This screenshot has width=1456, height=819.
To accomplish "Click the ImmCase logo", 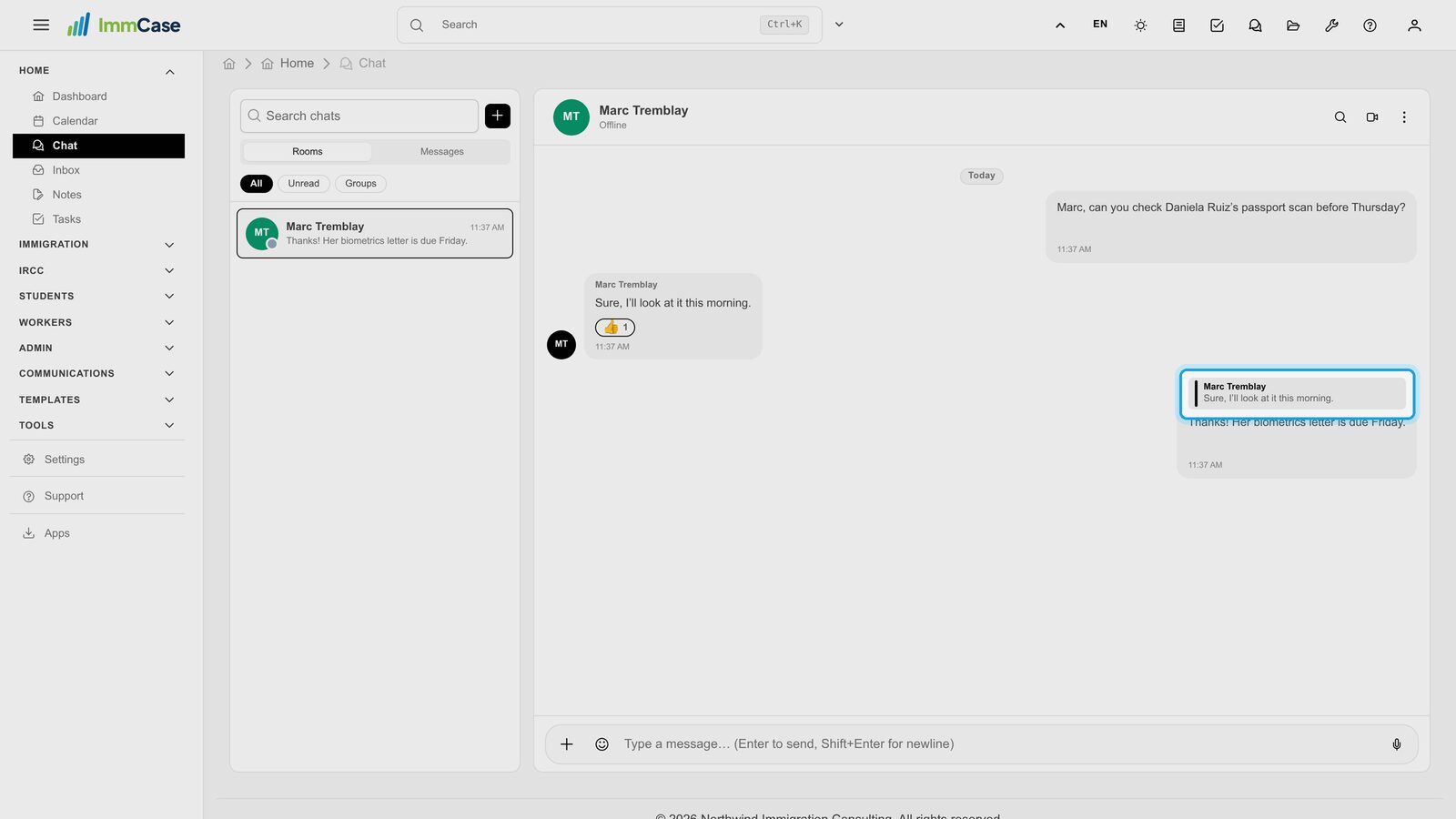I will pos(124,25).
